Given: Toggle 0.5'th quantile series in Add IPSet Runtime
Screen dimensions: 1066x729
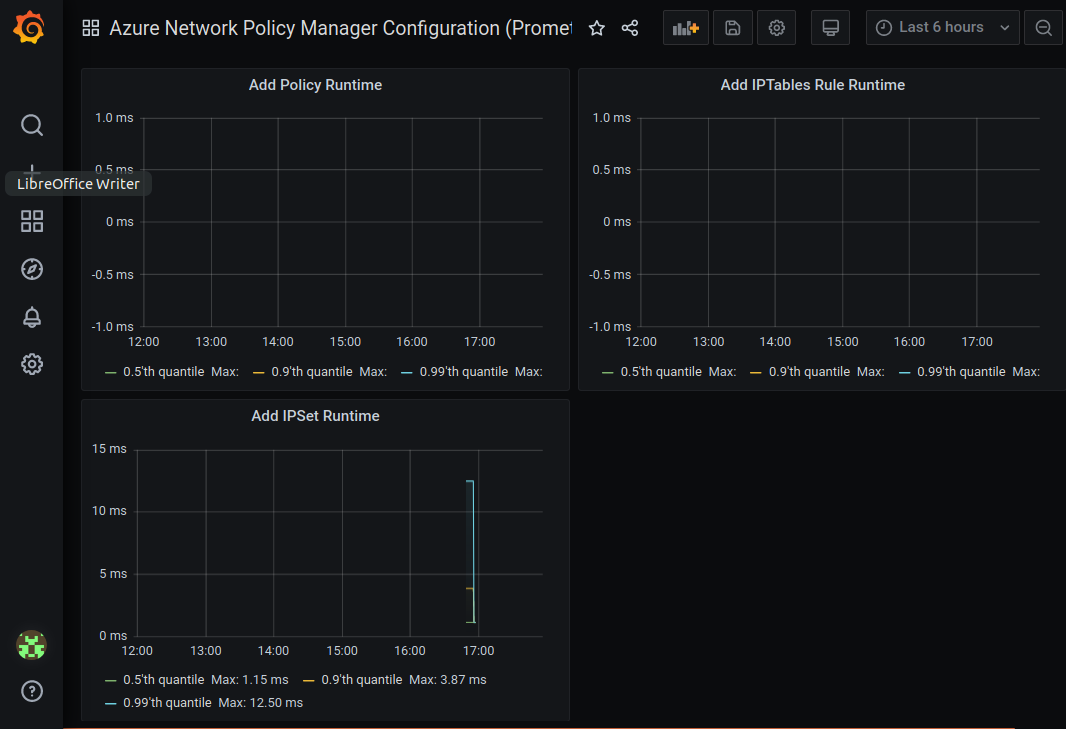Looking at the screenshot, I should tap(164, 680).
